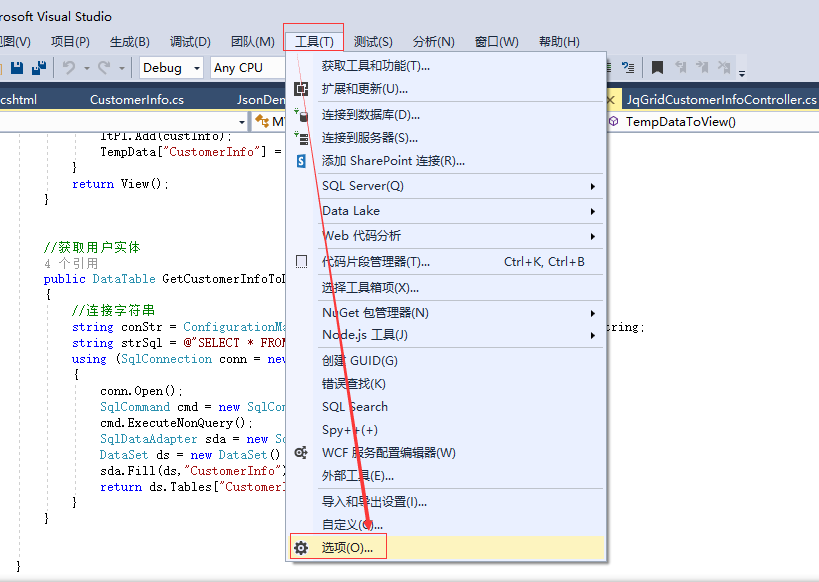Click Extensions and Updates menu icon

[301, 89]
